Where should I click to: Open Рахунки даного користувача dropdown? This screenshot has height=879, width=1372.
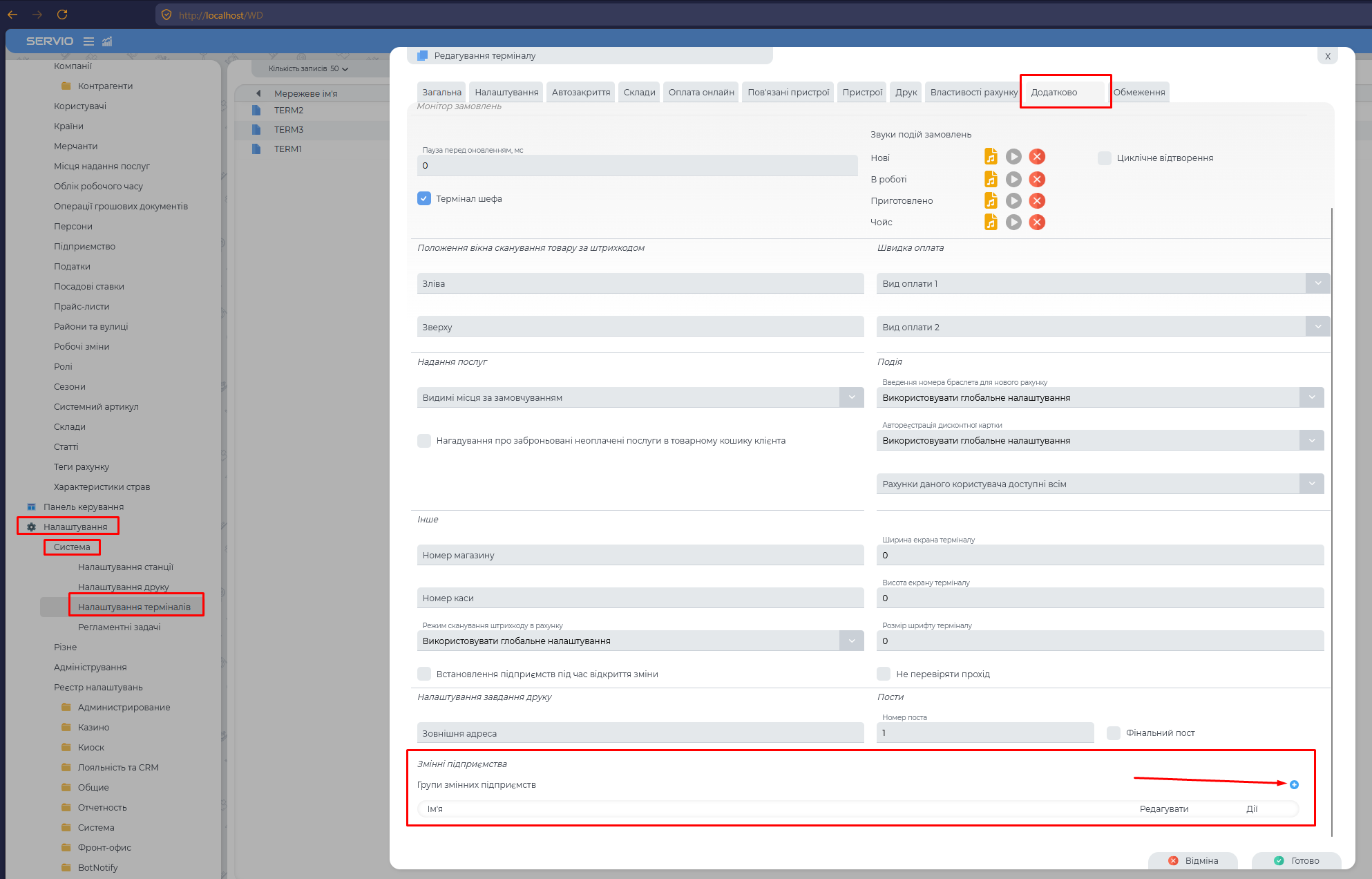pyautogui.click(x=1311, y=484)
